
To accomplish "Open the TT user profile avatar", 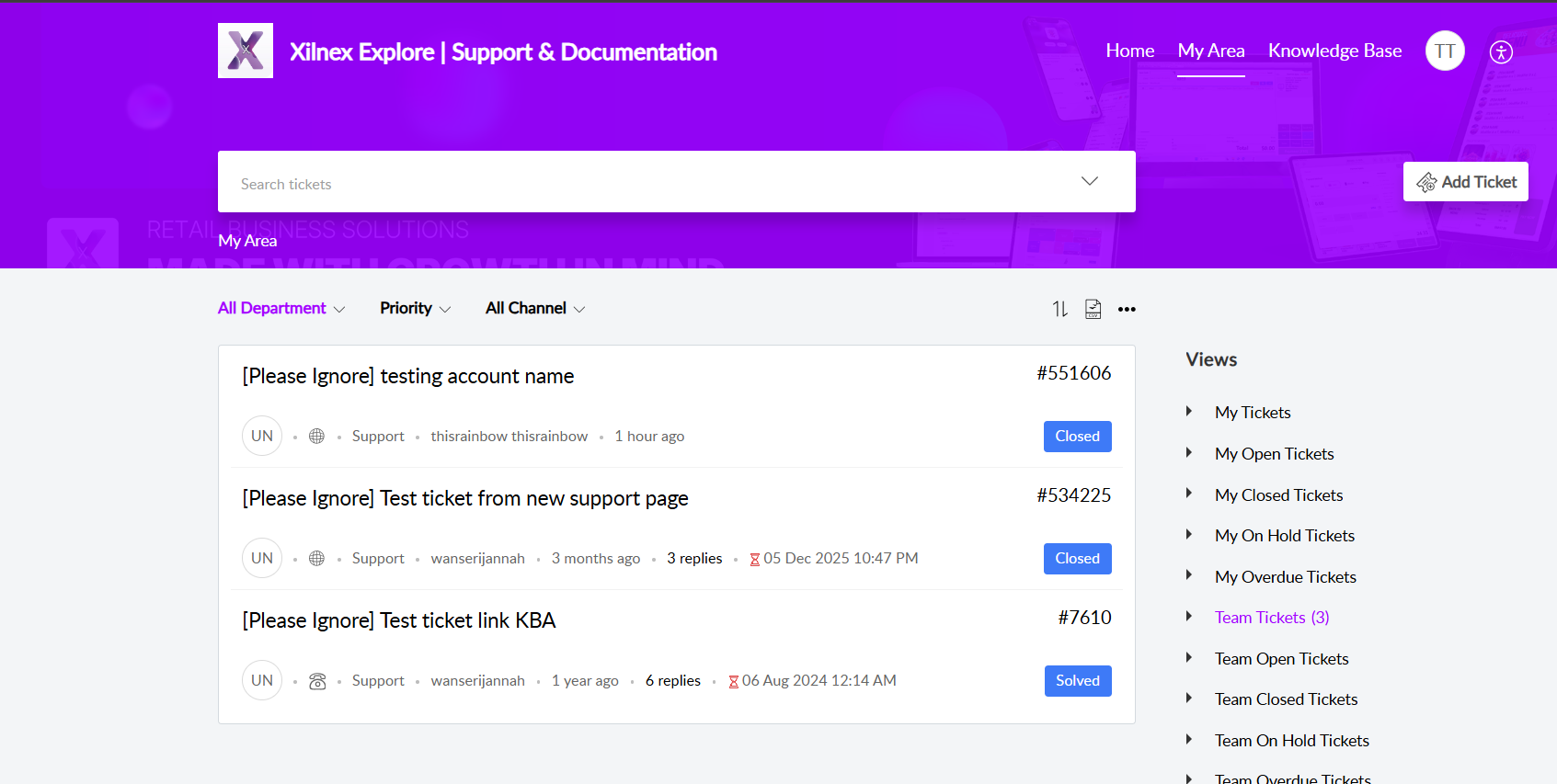I will pyautogui.click(x=1445, y=51).
